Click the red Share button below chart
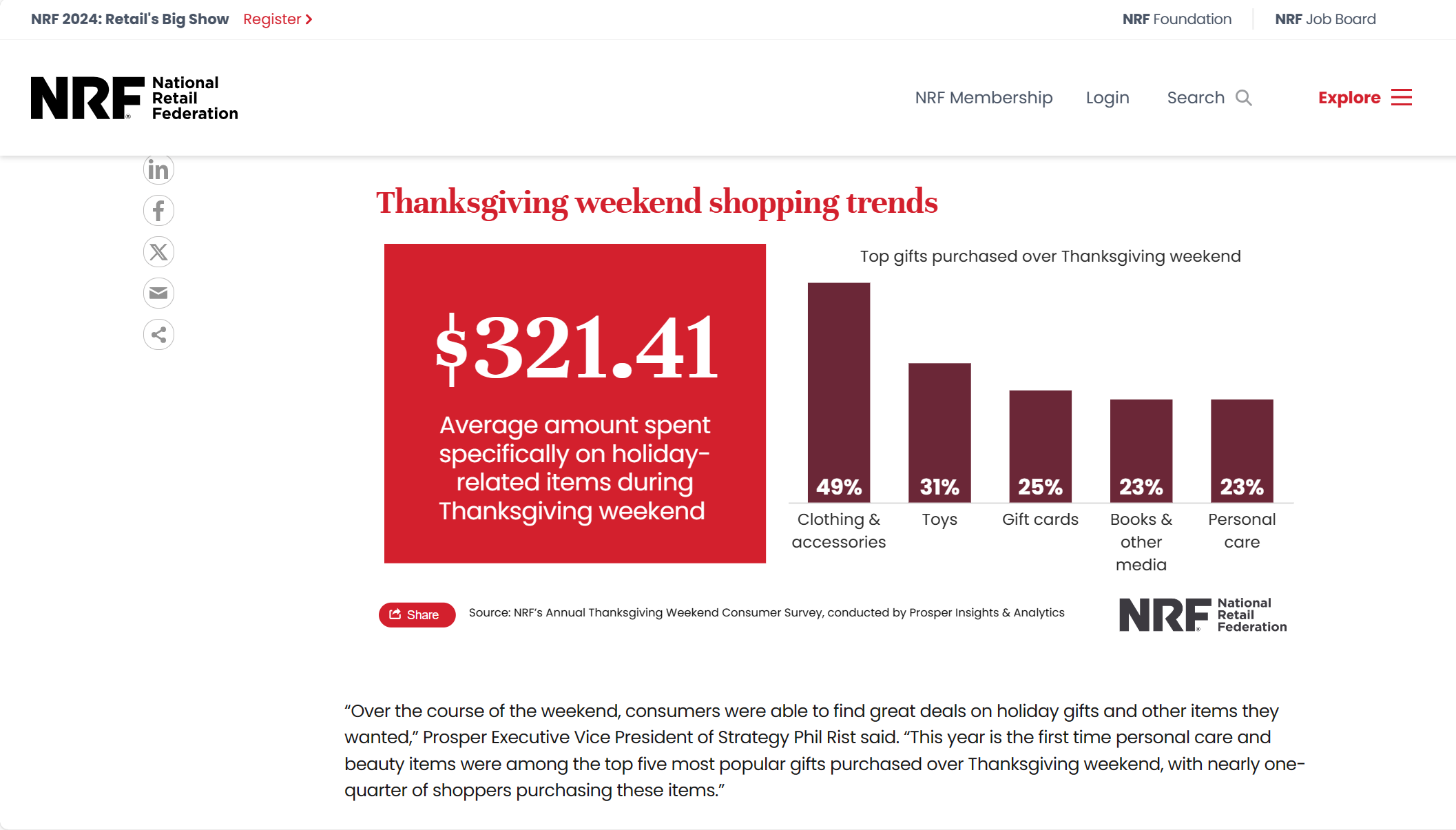This screenshot has height=830, width=1456. click(x=417, y=614)
